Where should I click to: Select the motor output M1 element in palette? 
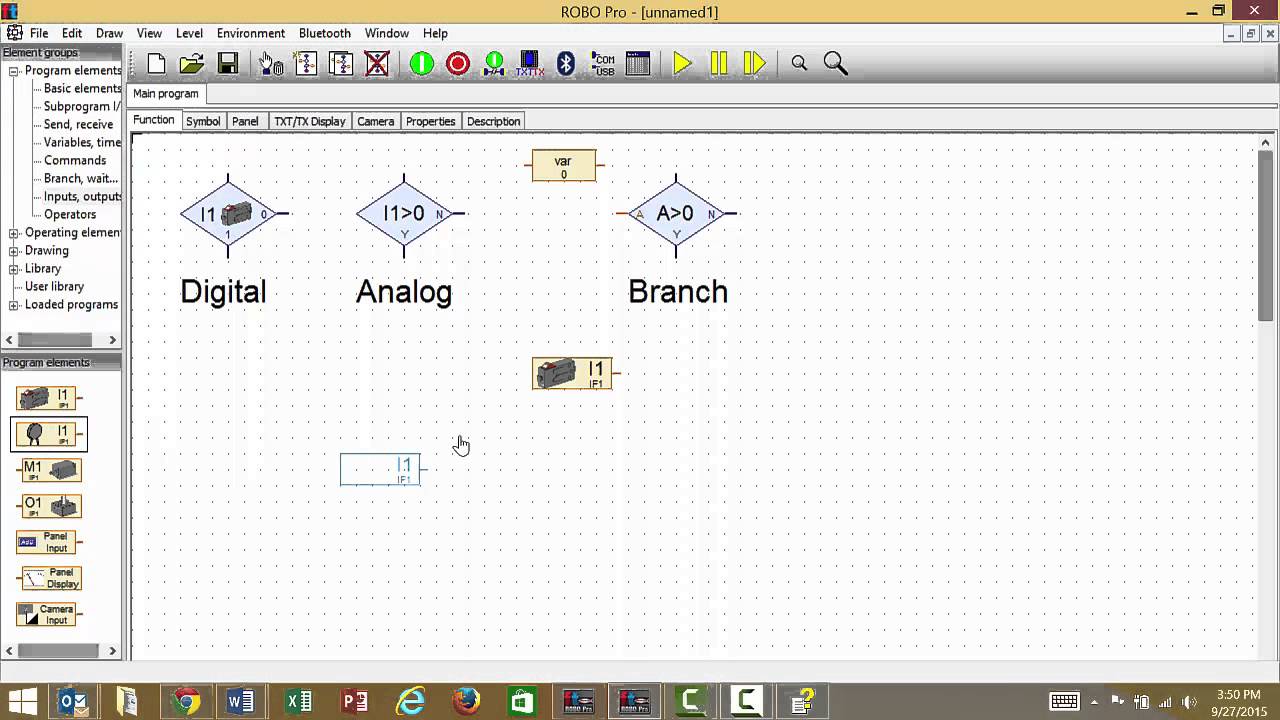click(49, 470)
